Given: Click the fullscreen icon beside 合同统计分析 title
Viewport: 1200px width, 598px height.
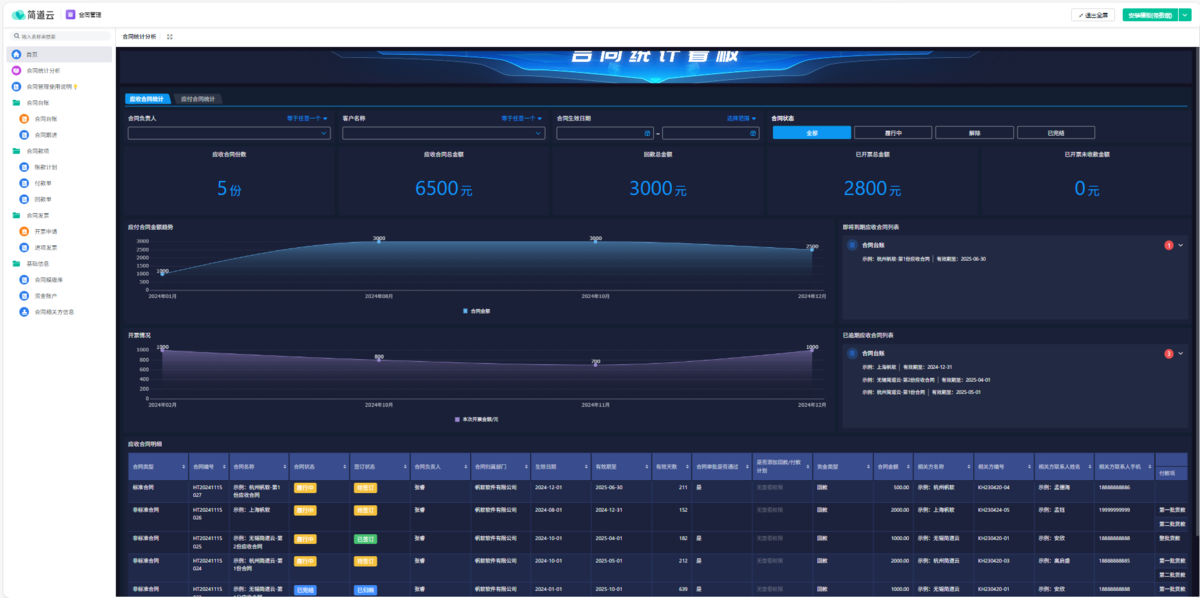Looking at the screenshot, I should [x=170, y=36].
